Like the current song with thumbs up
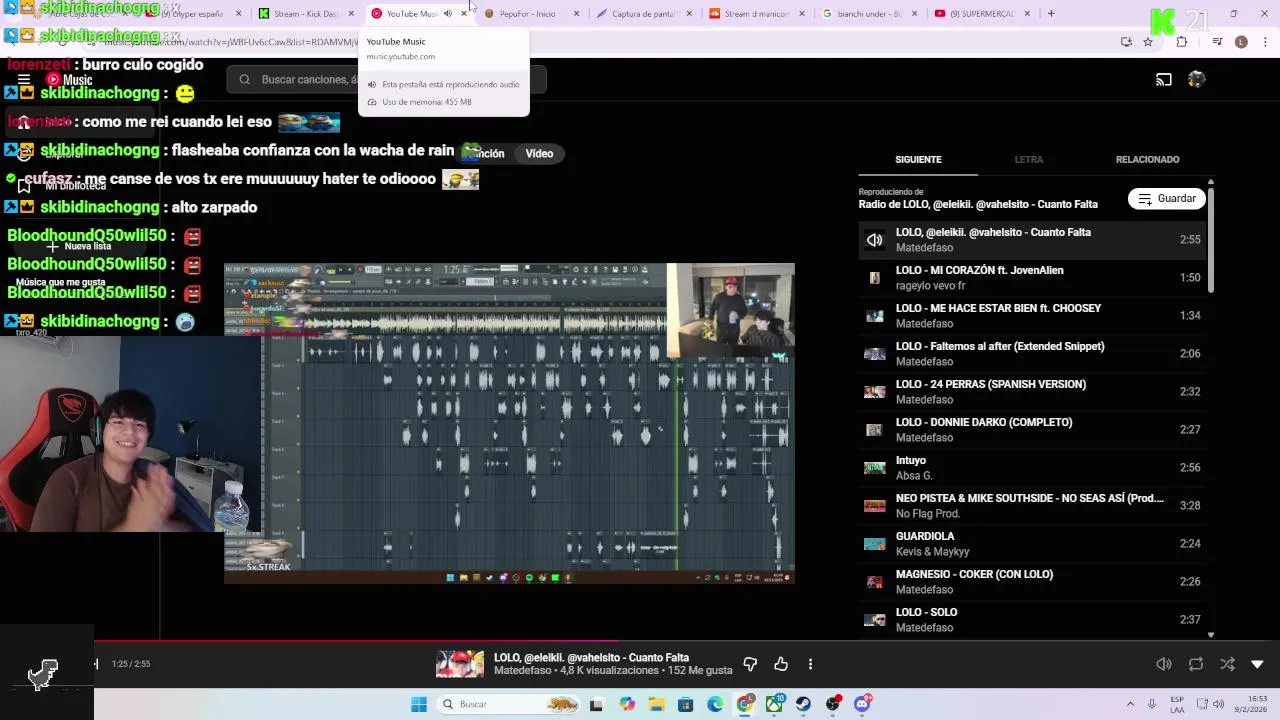Image resolution: width=1280 pixels, height=720 pixels. (781, 664)
